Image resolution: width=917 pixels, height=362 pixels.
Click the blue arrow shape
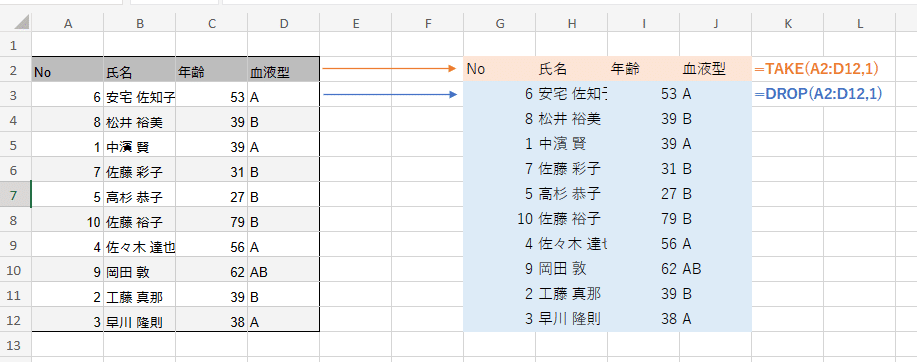pos(389,94)
